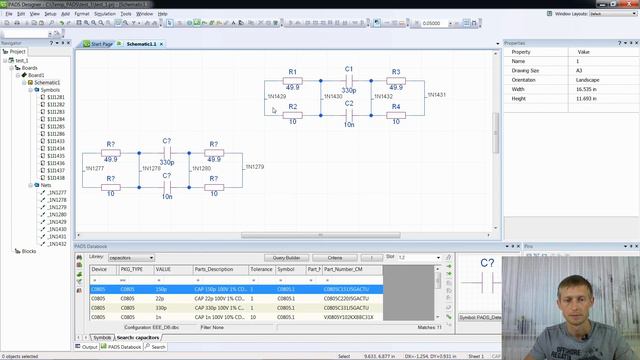Select capacitor C1 on the schematic
The image size is (640, 360).
click(349, 81)
